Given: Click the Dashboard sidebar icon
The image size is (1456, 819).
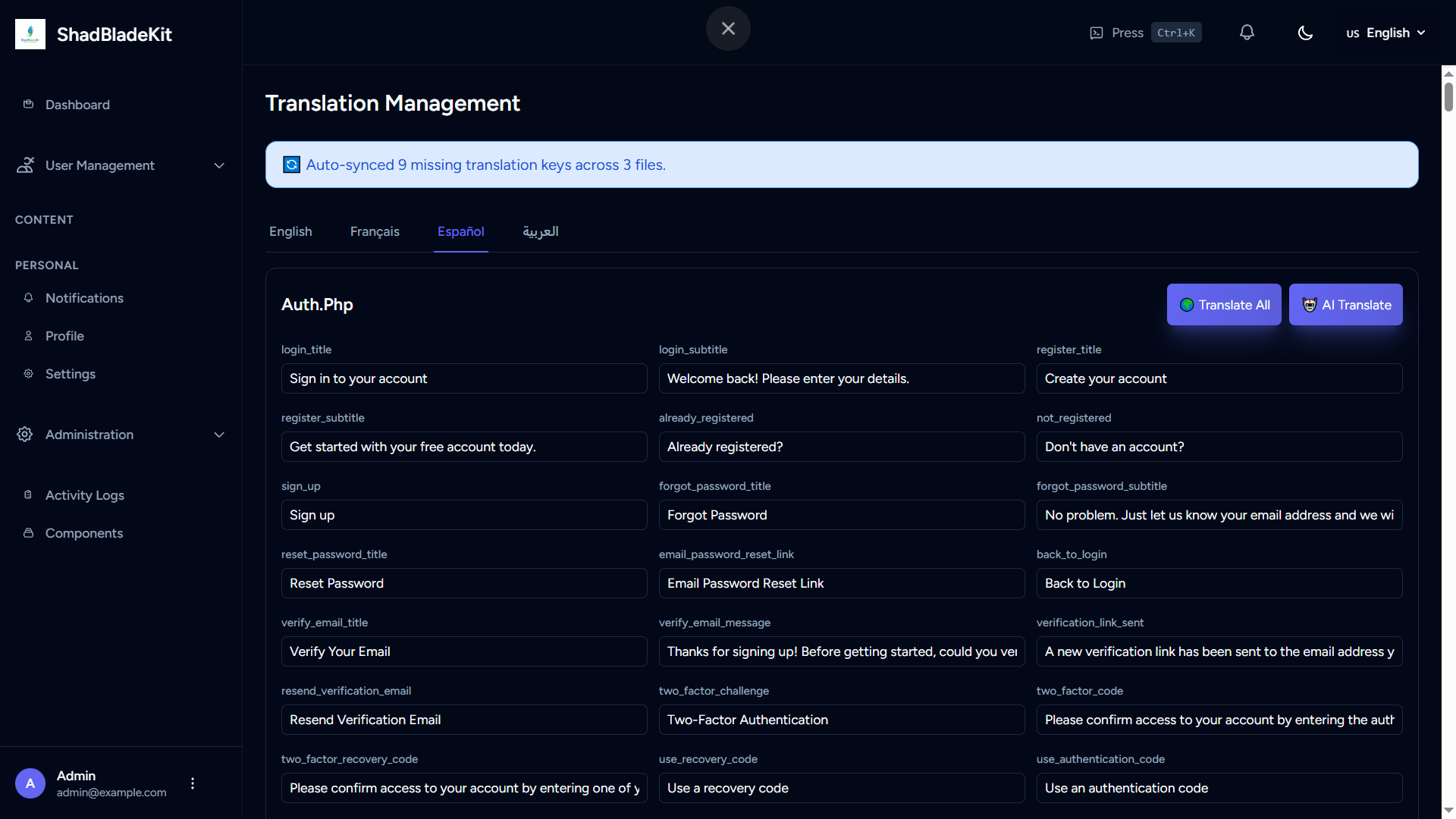Looking at the screenshot, I should [28, 105].
